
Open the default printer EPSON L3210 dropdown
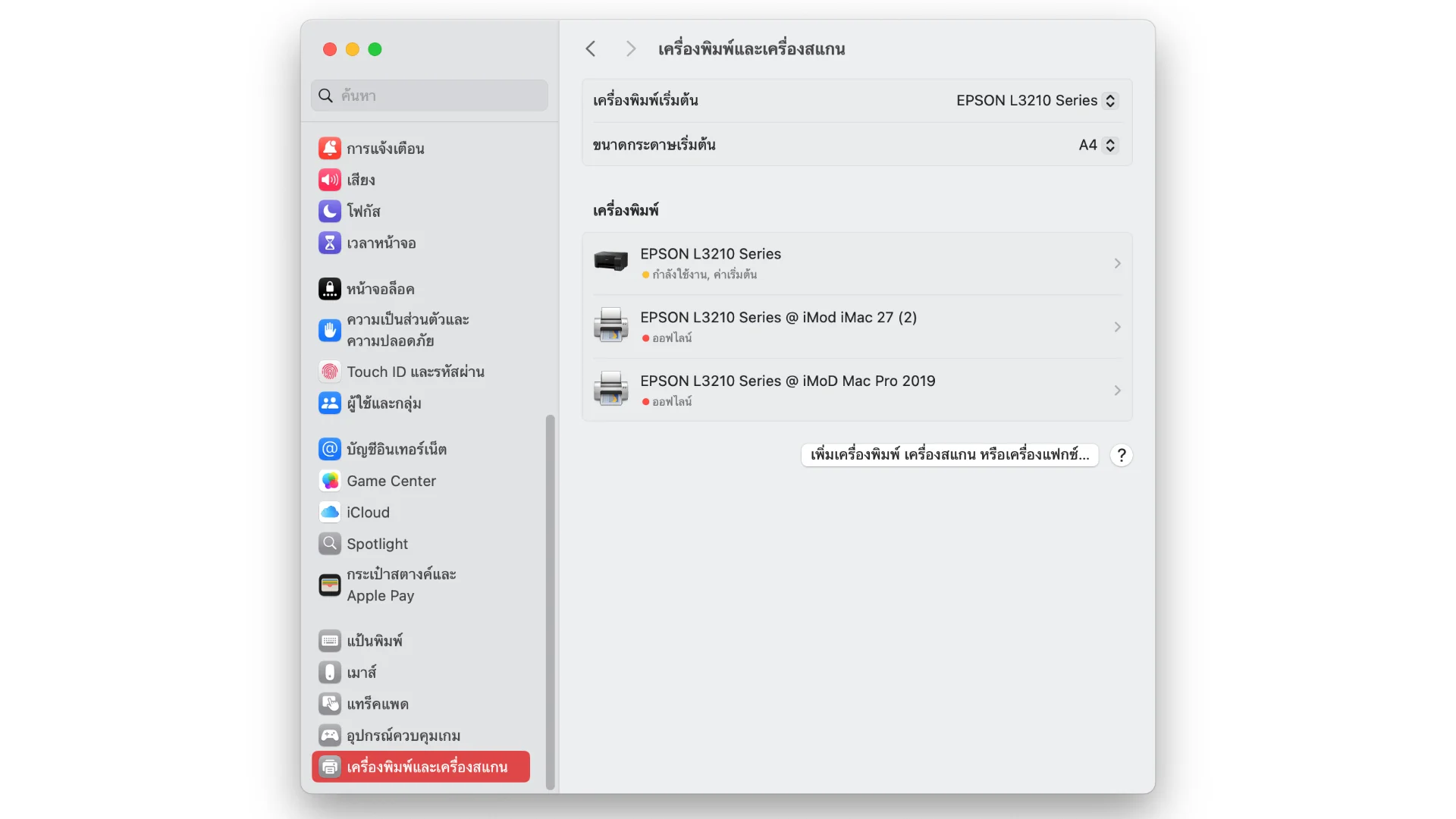tap(1037, 101)
